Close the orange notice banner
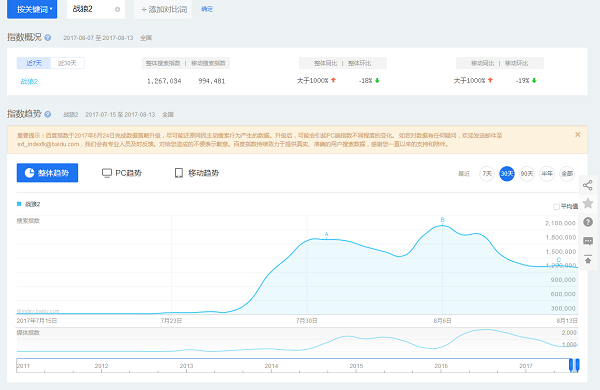Image resolution: width=600 pixels, height=390 pixels. tap(577, 135)
